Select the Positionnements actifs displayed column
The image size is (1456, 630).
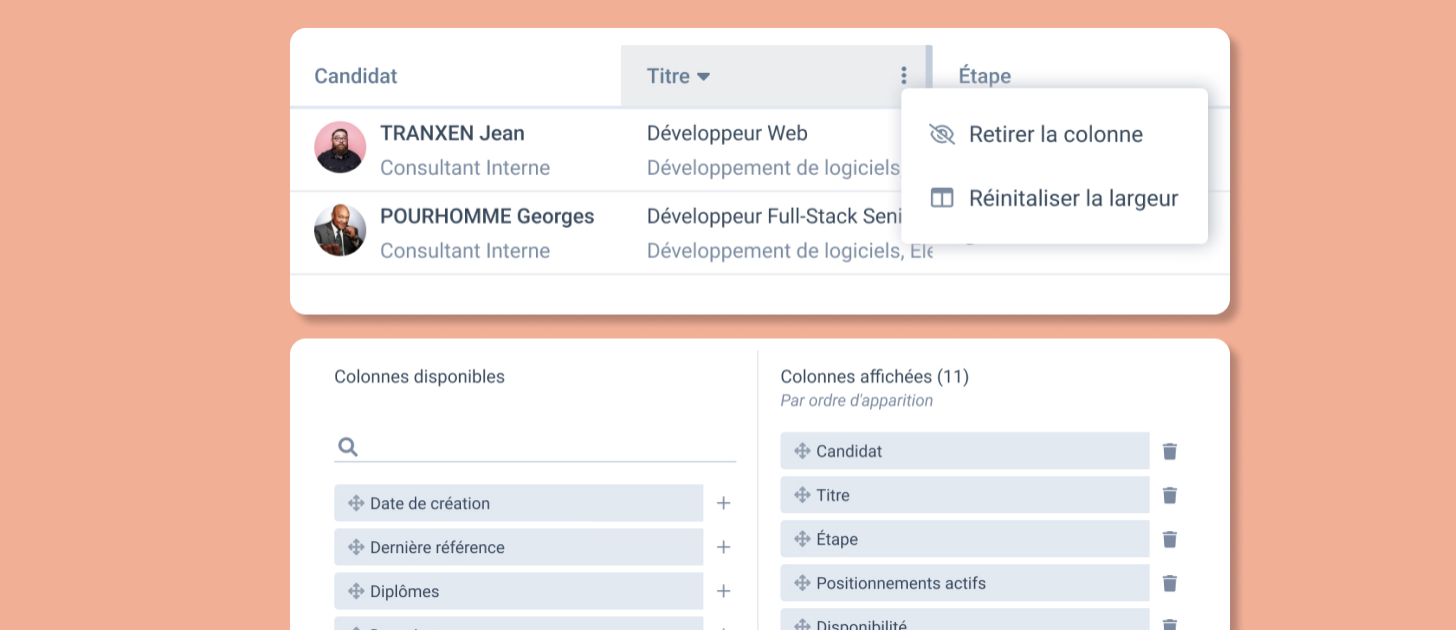[x=965, y=583]
